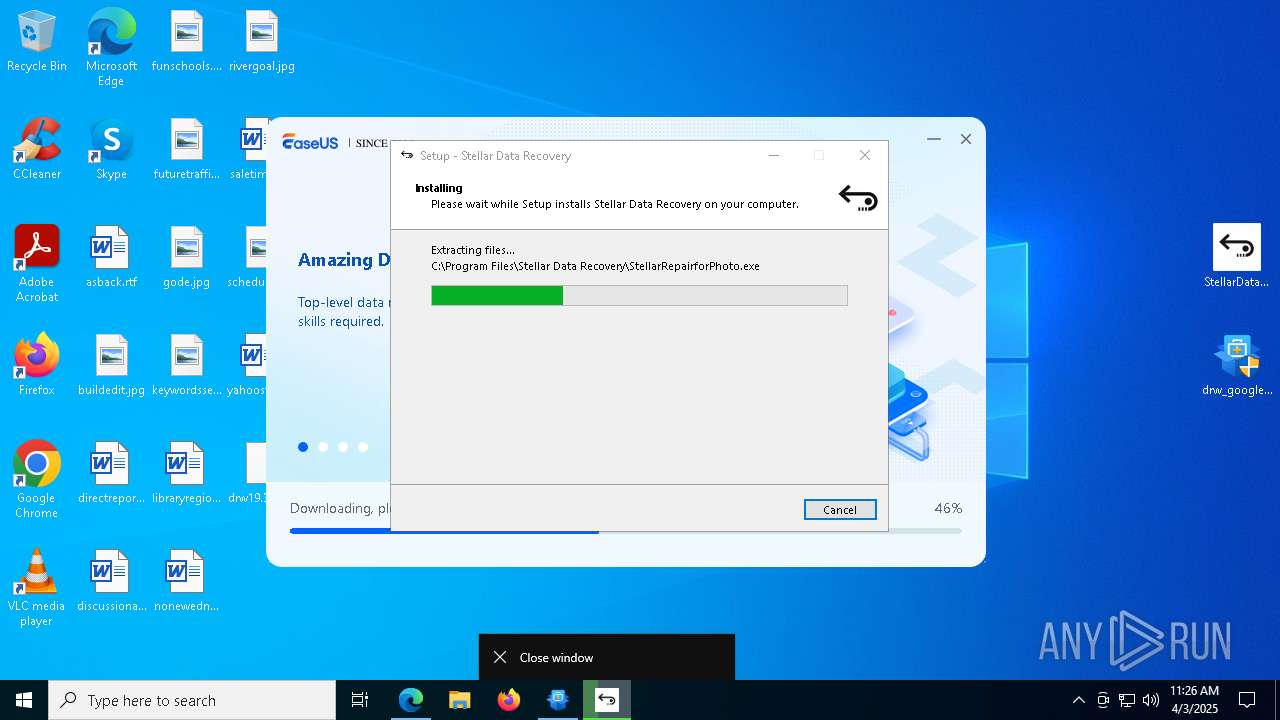Click the 46% download percentage text
The height and width of the screenshot is (720, 1280).
948,508
